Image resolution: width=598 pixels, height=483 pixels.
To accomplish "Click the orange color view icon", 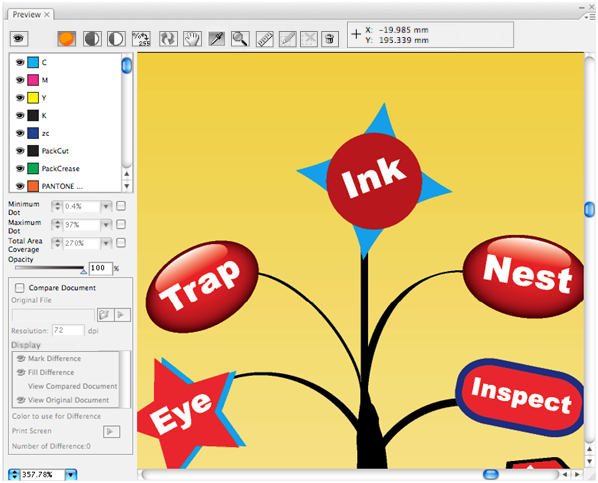I will (x=66, y=39).
